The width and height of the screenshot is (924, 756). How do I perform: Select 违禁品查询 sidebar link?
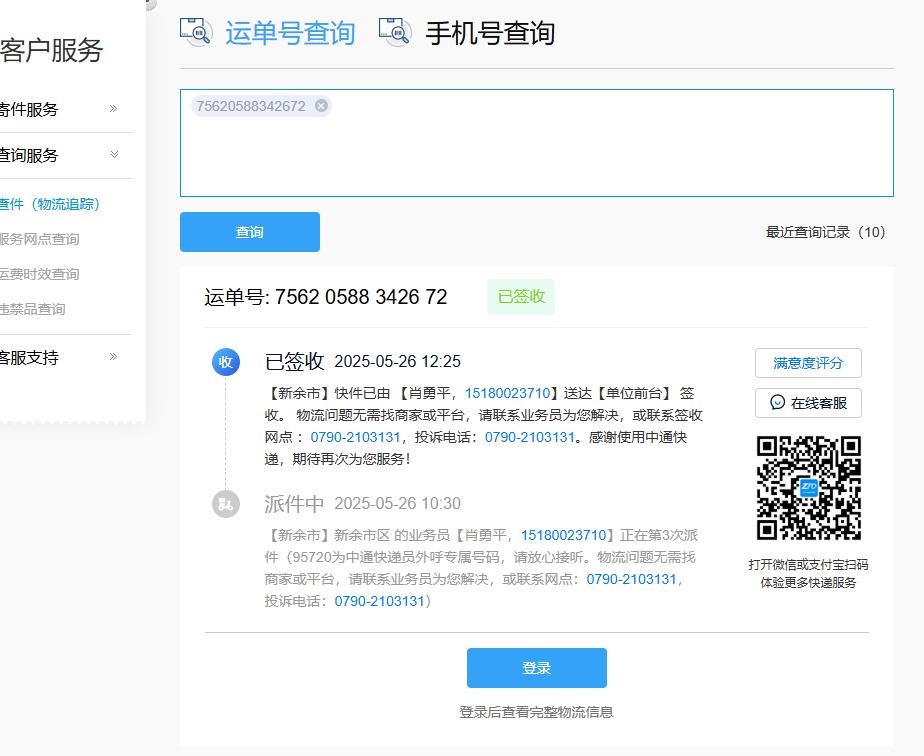pos(32,309)
